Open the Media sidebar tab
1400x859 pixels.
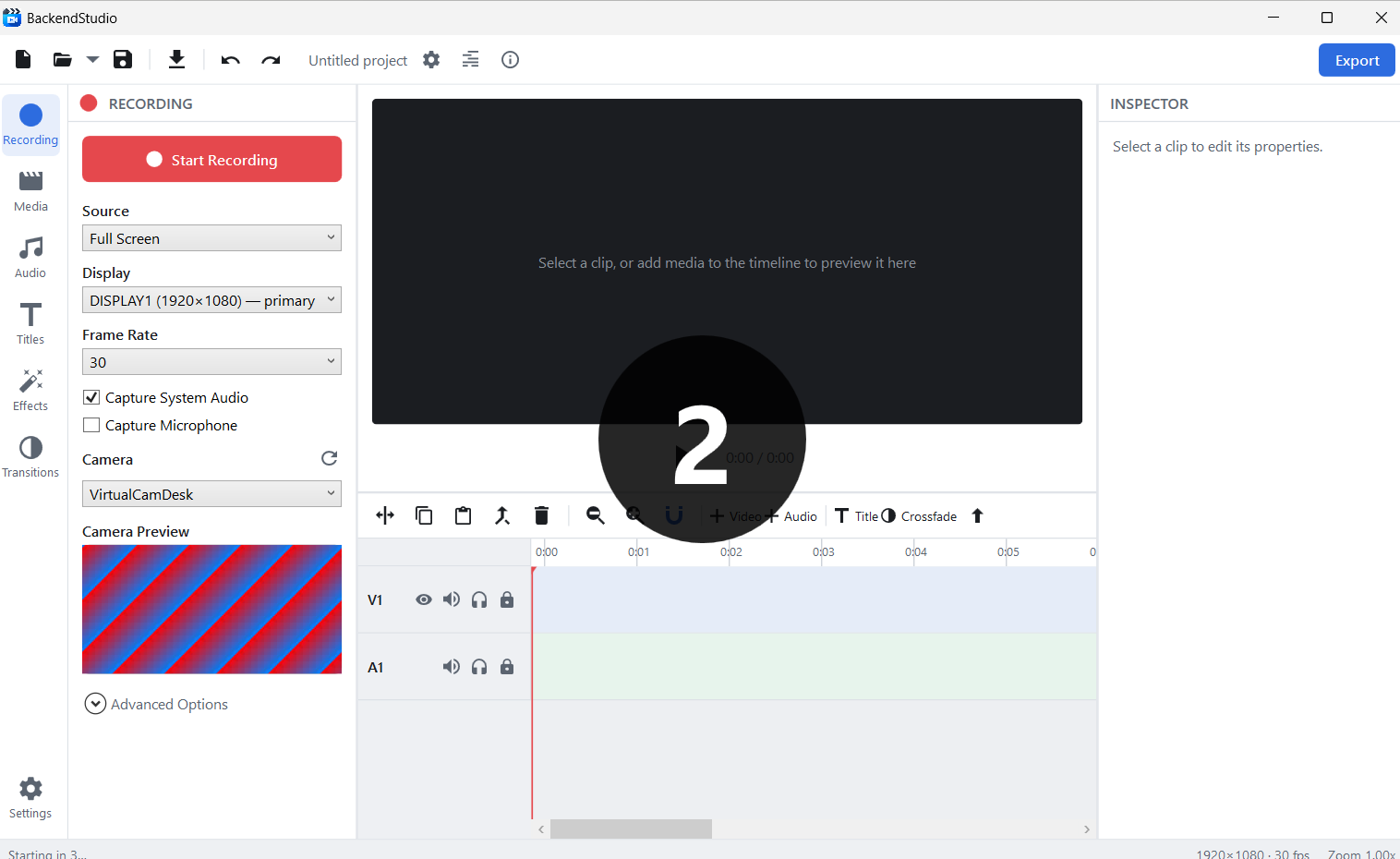(30, 191)
